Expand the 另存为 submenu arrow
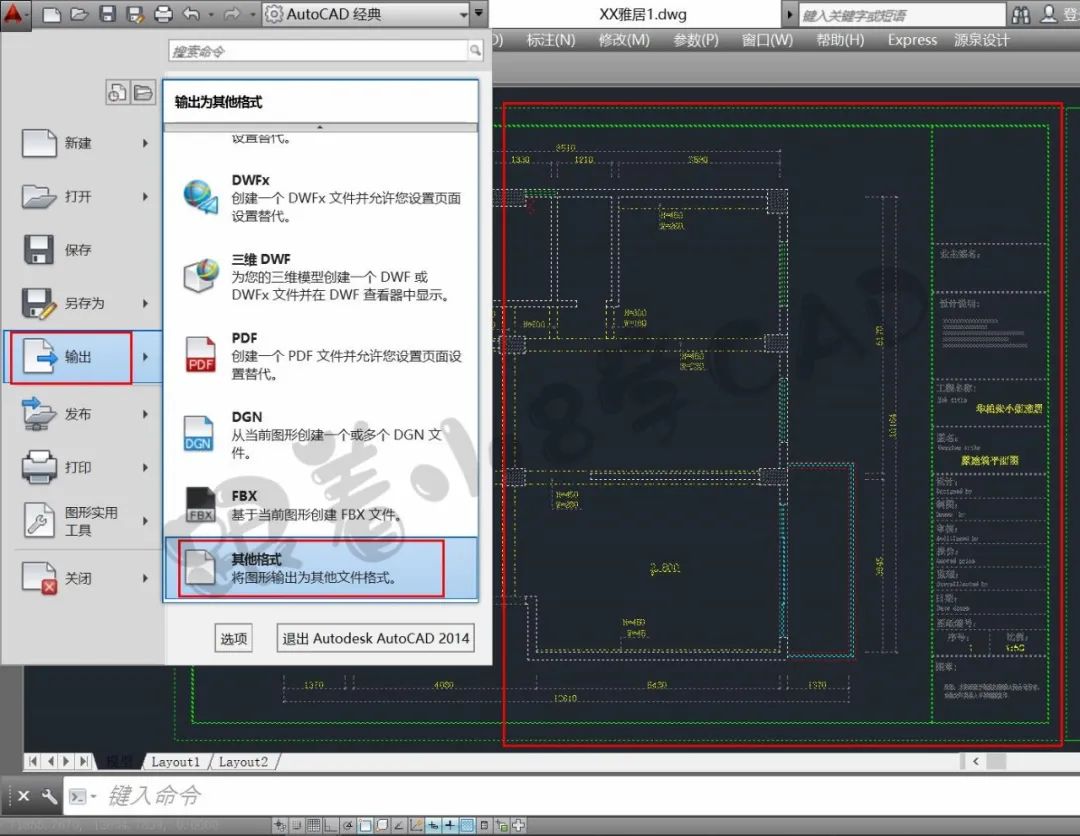Image resolution: width=1080 pixels, height=836 pixels. (145, 303)
